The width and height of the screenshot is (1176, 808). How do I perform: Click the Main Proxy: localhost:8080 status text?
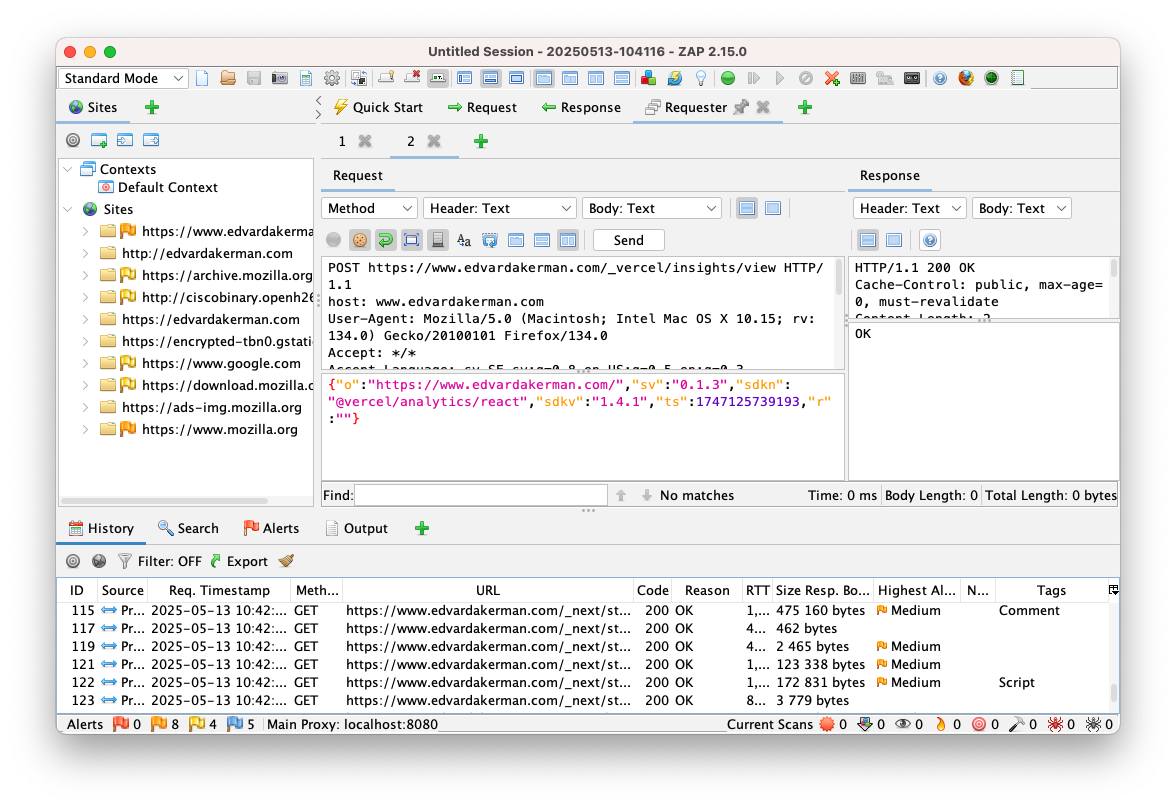click(x=352, y=724)
